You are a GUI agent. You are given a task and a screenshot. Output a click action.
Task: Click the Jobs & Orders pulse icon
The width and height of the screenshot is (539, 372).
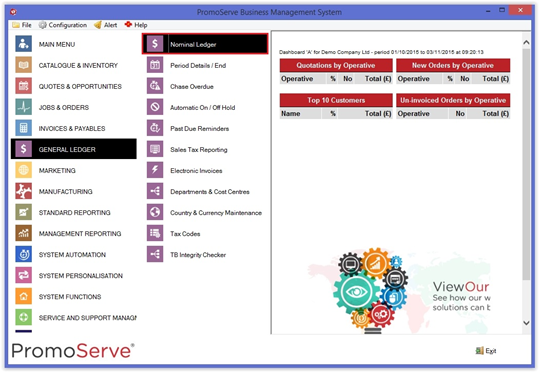coord(23,107)
